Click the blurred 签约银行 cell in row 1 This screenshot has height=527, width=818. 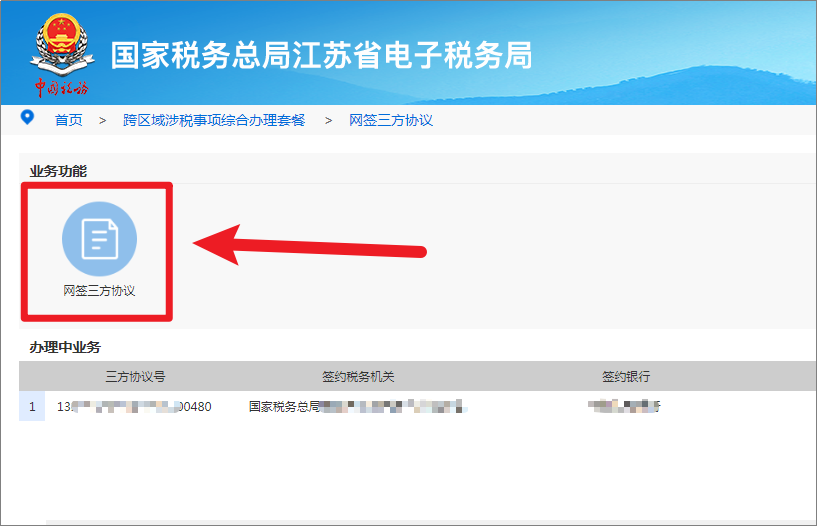(x=624, y=406)
